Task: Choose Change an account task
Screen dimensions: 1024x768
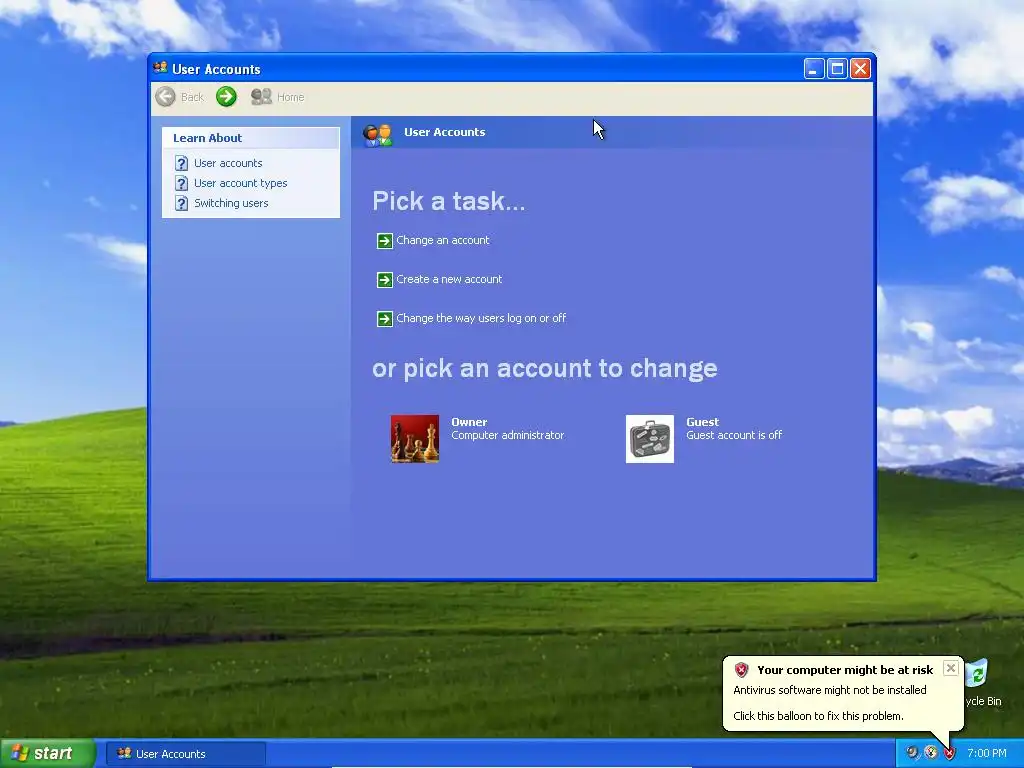Action: click(x=443, y=240)
